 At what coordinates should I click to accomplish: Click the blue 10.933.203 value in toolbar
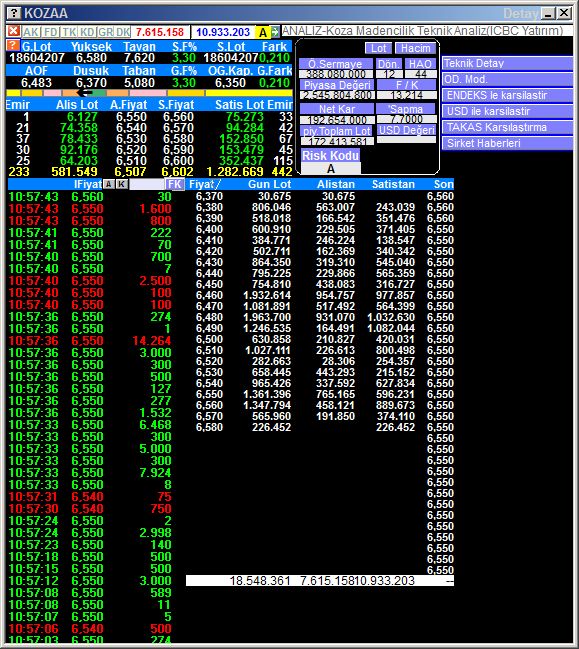(223, 32)
